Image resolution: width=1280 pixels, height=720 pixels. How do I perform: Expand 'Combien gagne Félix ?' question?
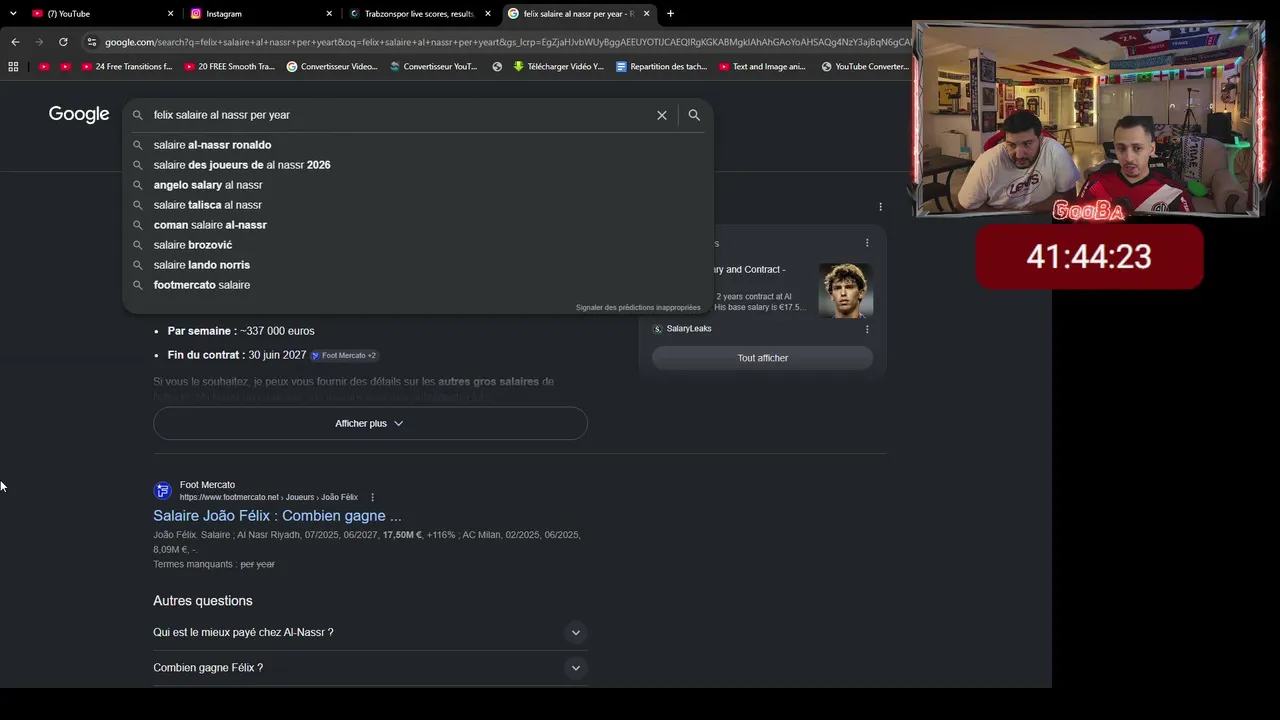[370, 668]
